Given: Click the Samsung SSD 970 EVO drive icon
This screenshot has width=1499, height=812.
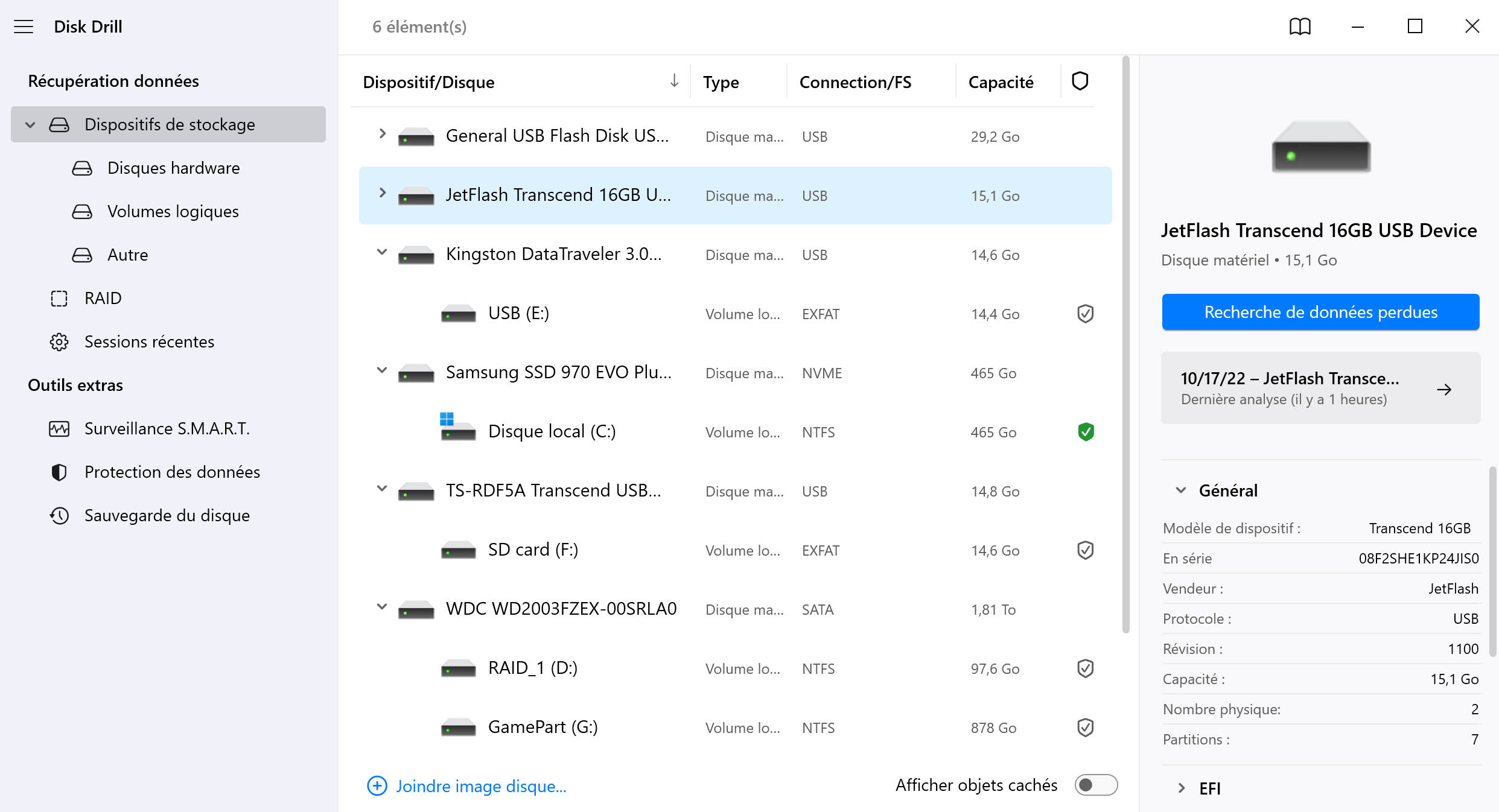Looking at the screenshot, I should tap(416, 373).
